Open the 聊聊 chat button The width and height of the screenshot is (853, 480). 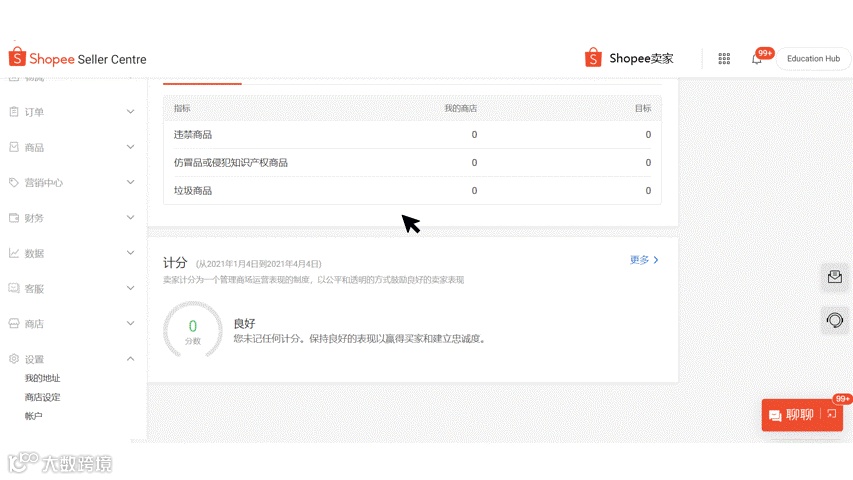coord(802,415)
